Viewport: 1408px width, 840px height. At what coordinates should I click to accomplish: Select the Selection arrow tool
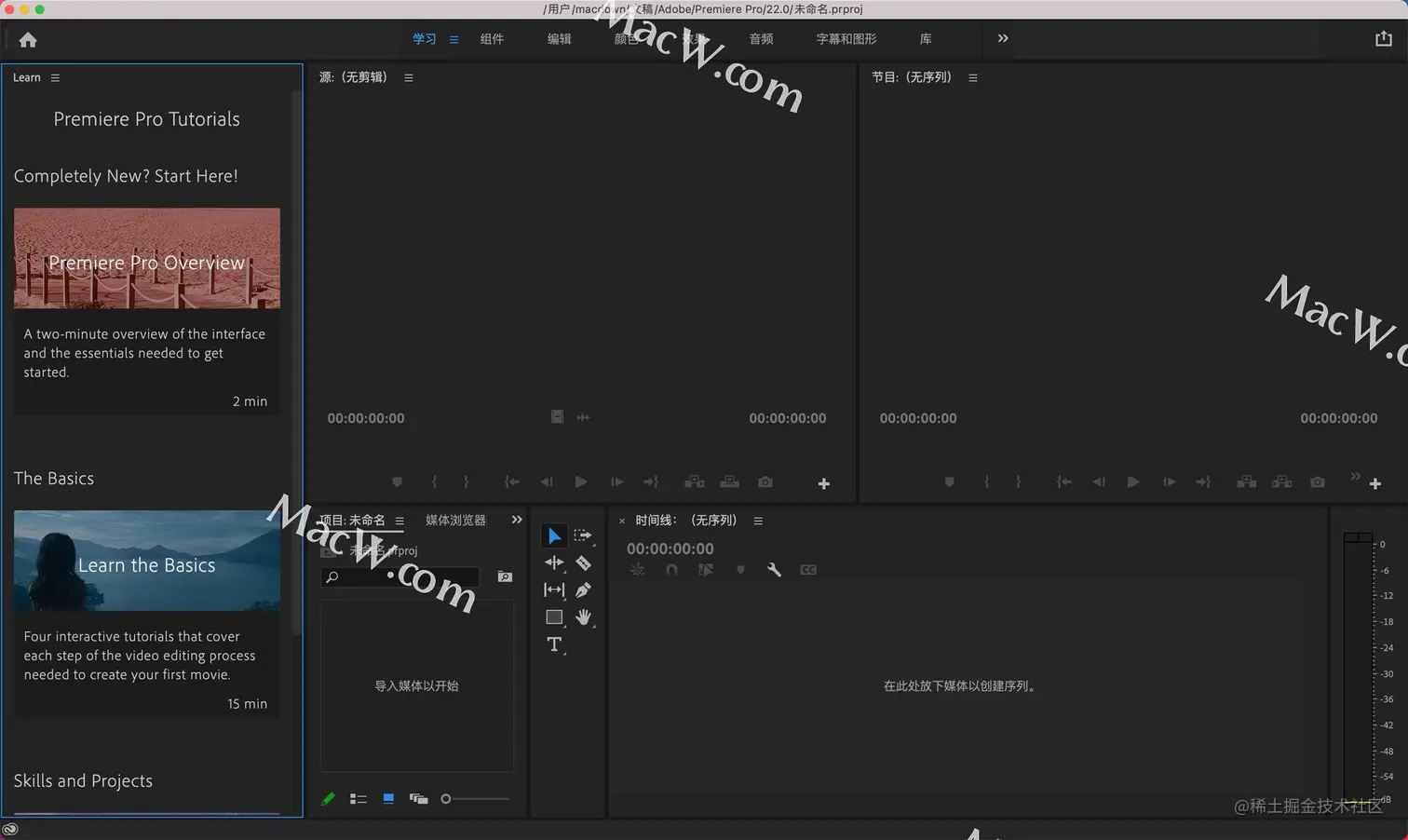554,535
